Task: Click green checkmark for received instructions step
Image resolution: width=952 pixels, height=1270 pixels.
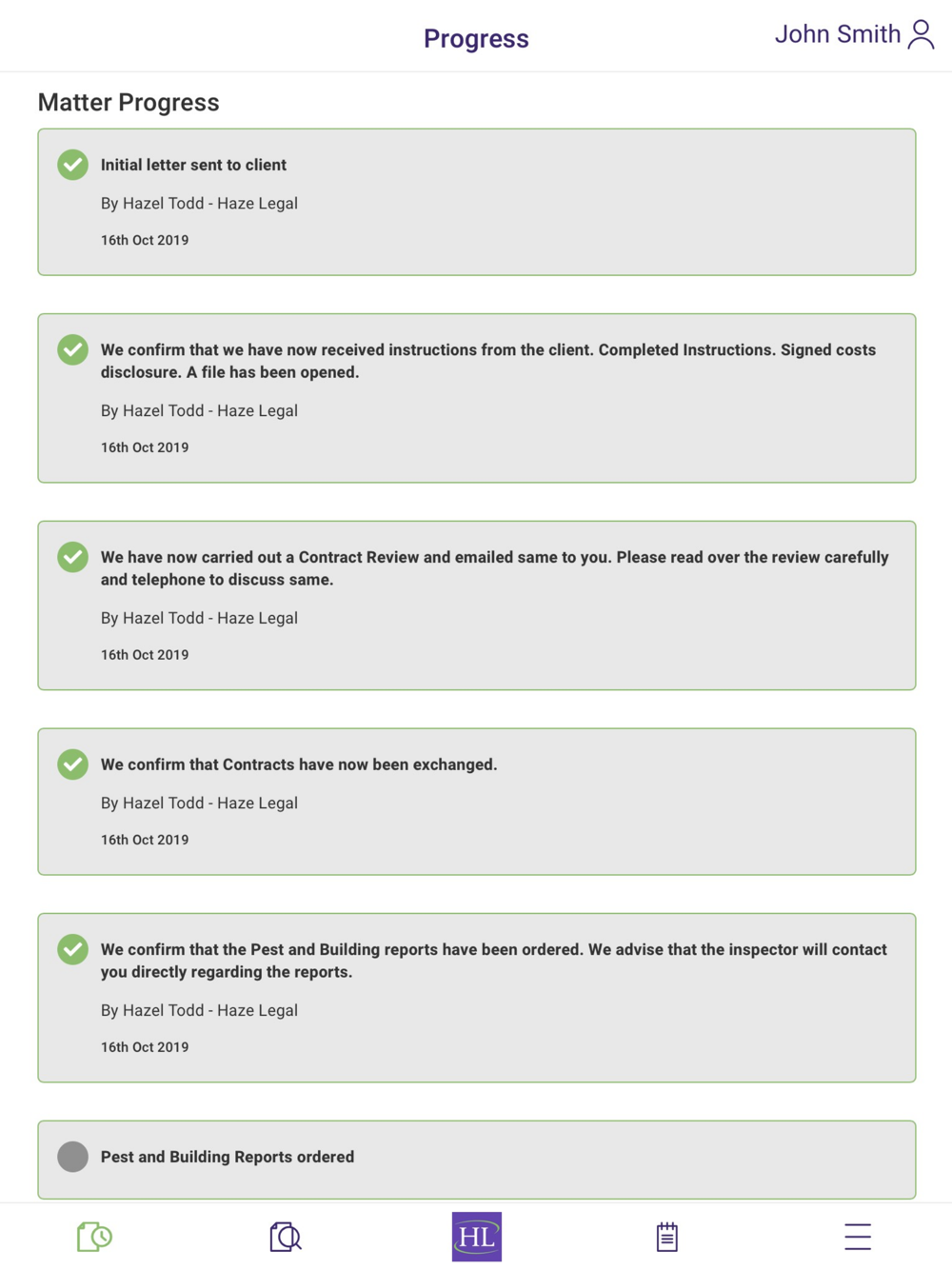Action: click(x=72, y=349)
